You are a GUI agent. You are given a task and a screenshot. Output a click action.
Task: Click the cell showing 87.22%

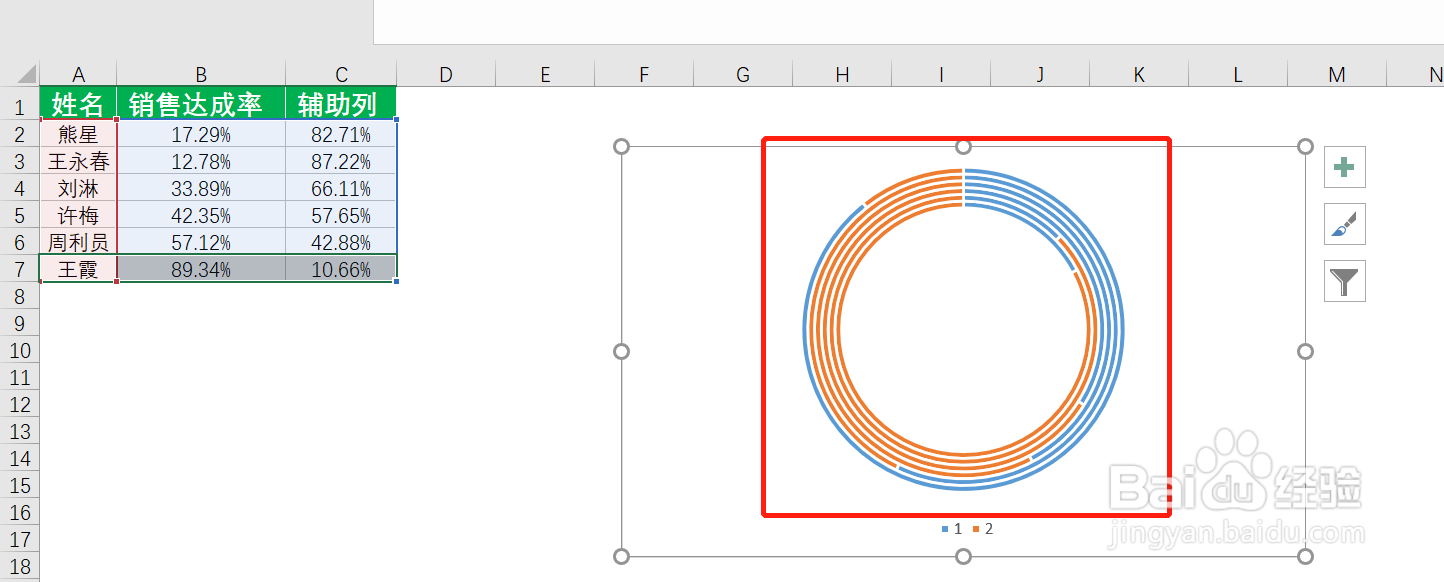pos(341,161)
